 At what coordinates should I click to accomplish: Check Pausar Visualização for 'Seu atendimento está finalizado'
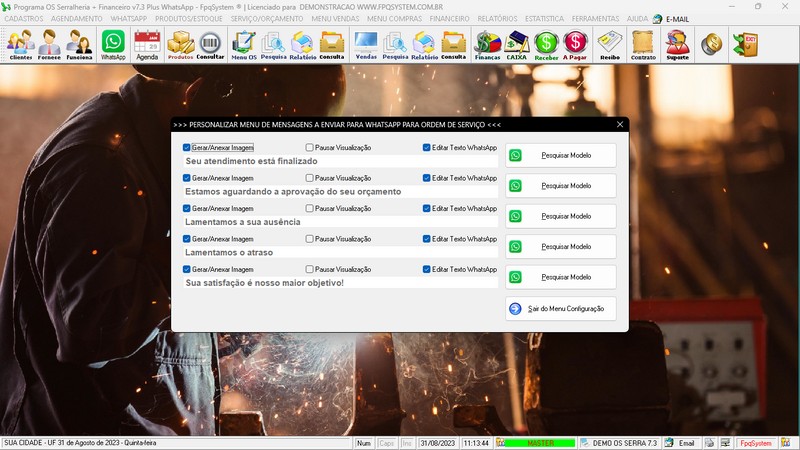coord(309,147)
